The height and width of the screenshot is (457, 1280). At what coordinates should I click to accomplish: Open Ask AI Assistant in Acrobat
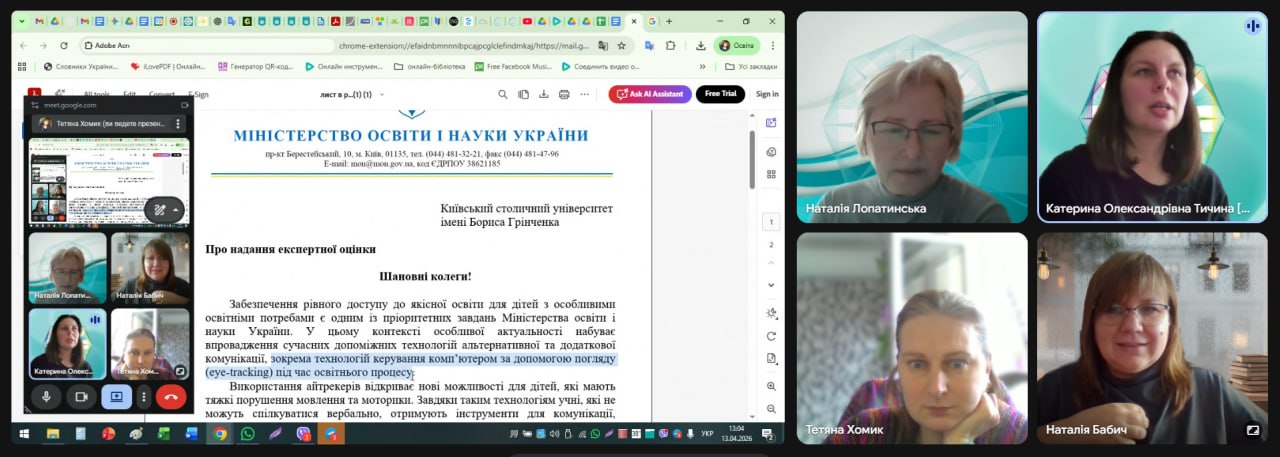[650, 94]
